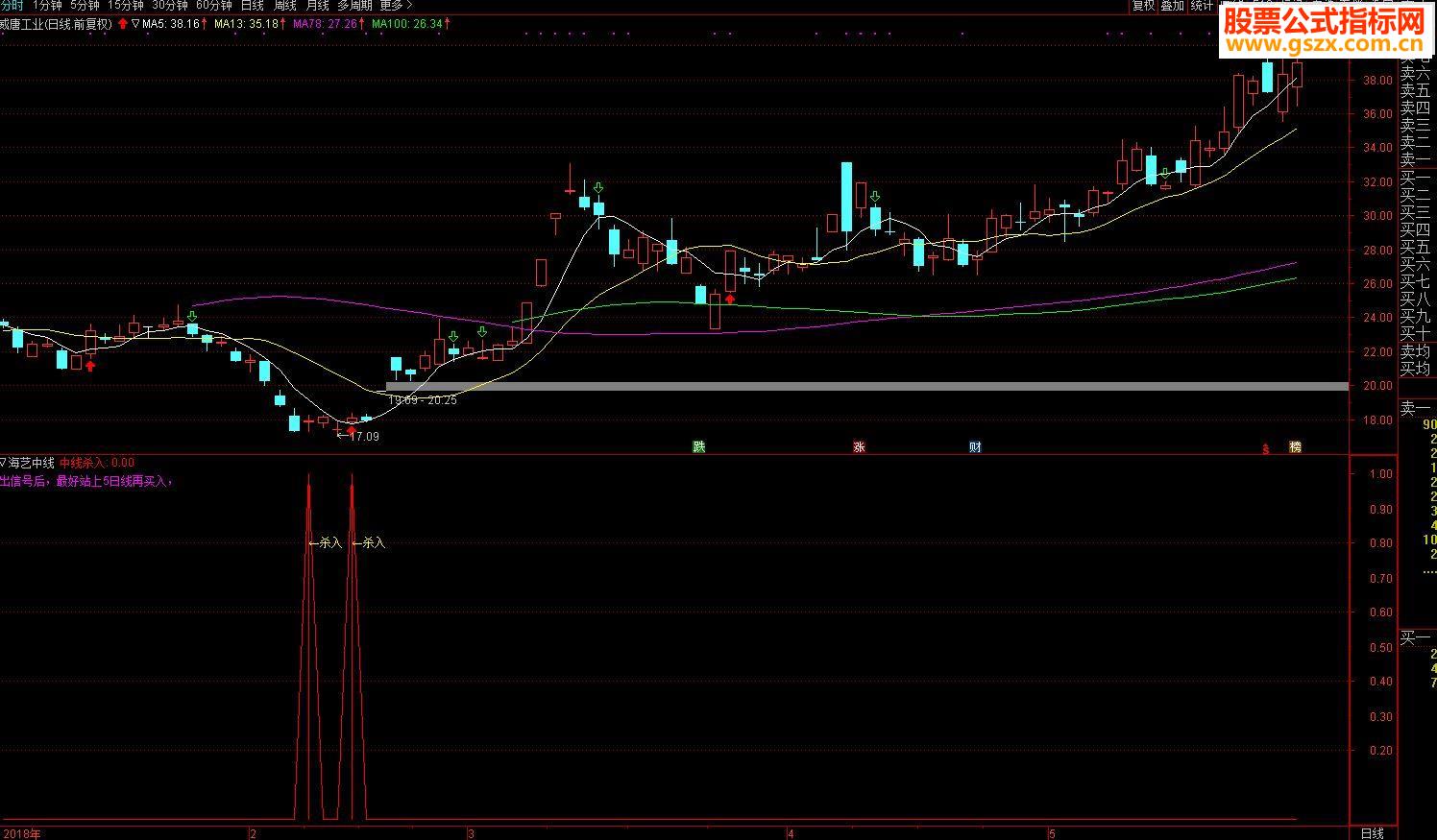Switch to the 日线 daily chart tab
This screenshot has width=1437, height=840.
tap(252, 6)
